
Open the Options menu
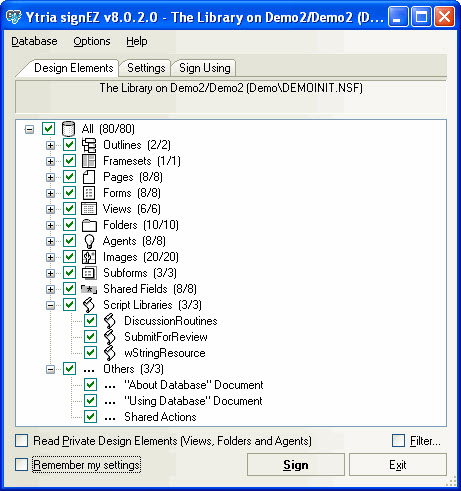point(92,41)
